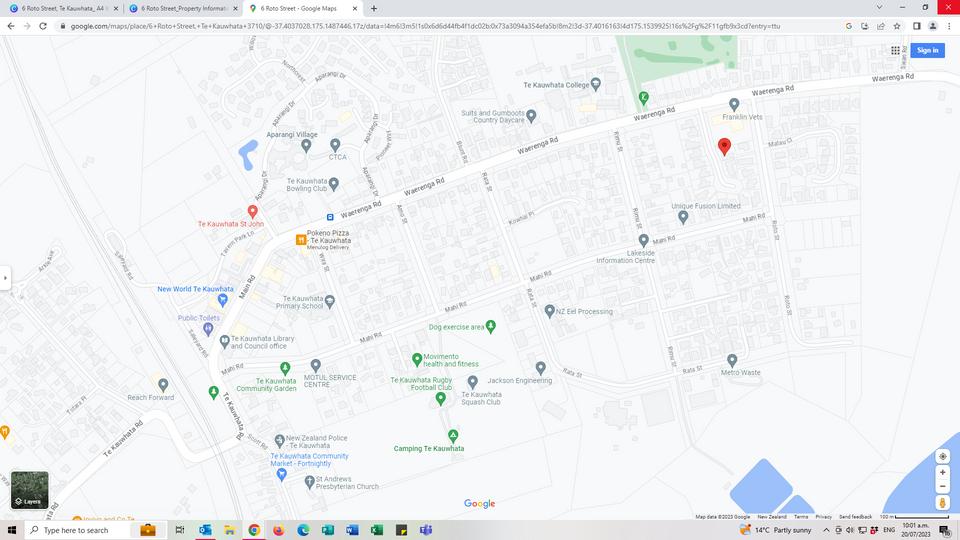960x540 pixels.
Task: Open the Chrome profile avatar
Action: (933, 26)
